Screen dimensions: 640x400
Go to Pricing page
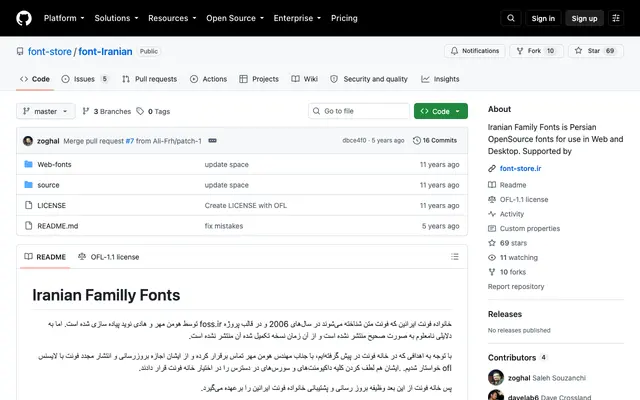[x=344, y=18]
